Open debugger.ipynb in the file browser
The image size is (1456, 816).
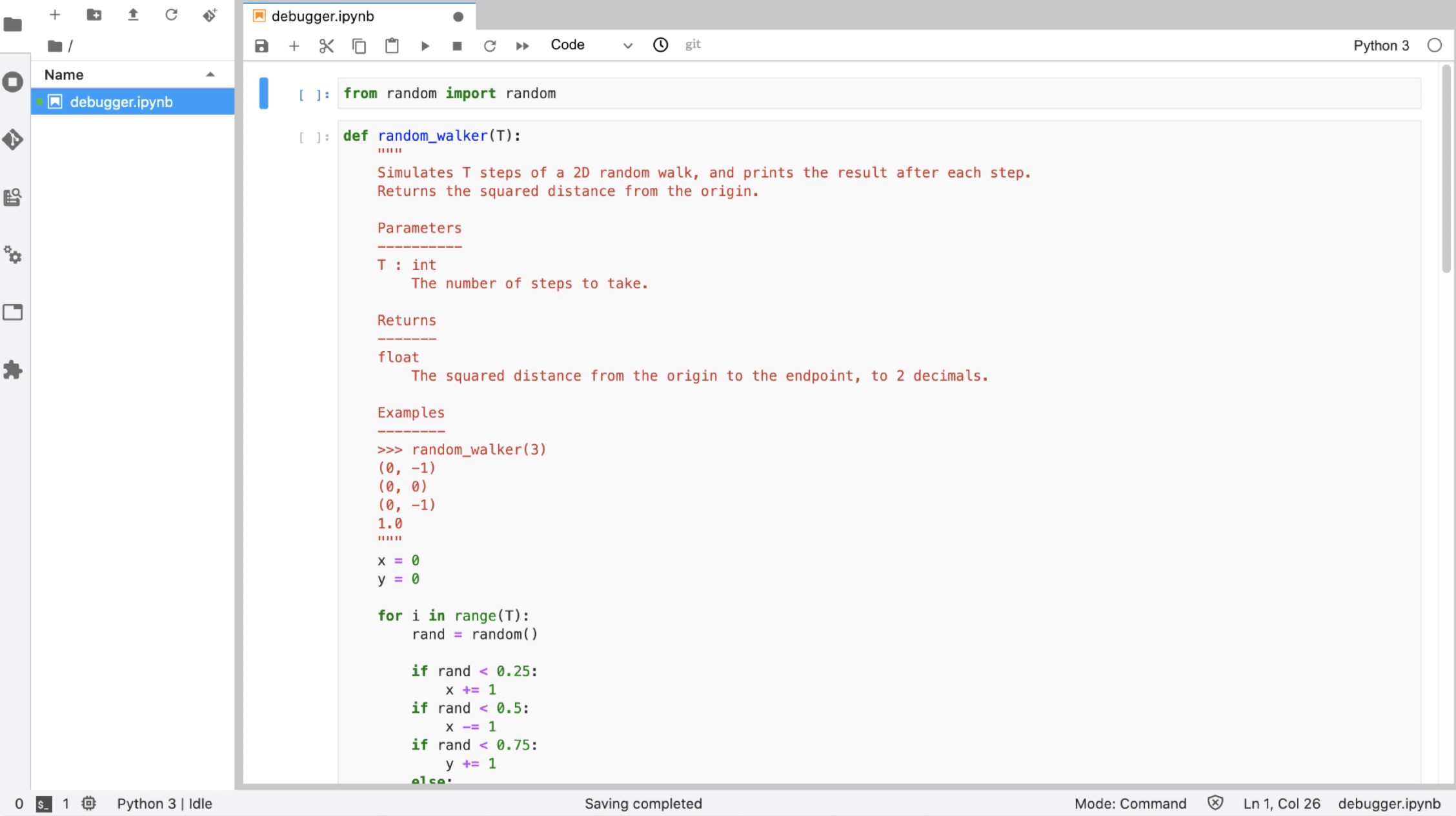(x=121, y=102)
